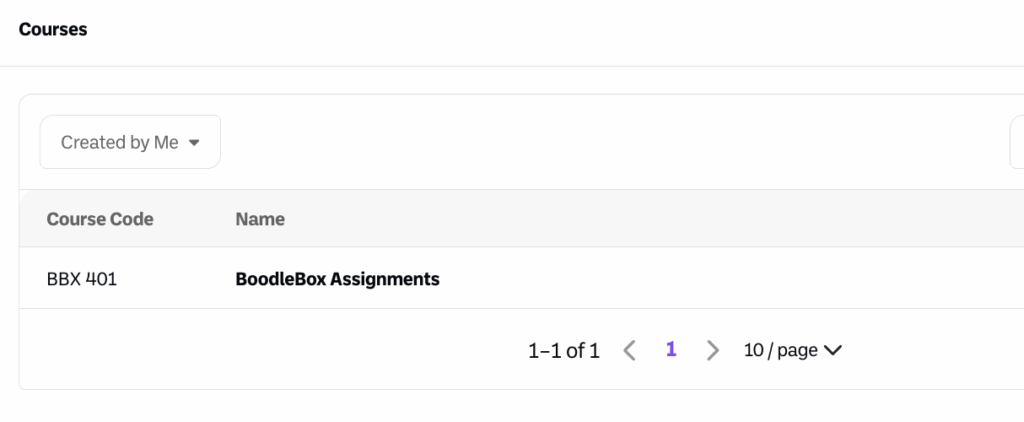The height and width of the screenshot is (422, 1024).
Task: Go to the next page using right chevron
Action: point(712,350)
